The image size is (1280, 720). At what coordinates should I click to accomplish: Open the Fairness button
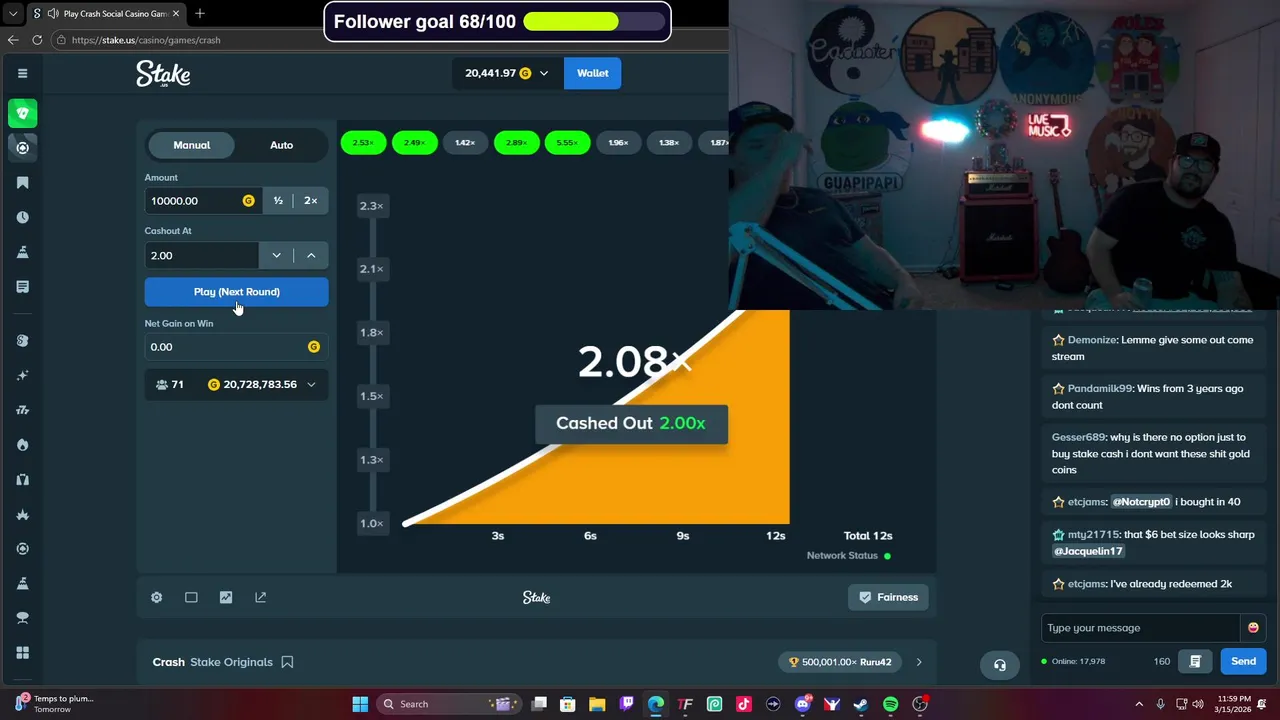(888, 597)
